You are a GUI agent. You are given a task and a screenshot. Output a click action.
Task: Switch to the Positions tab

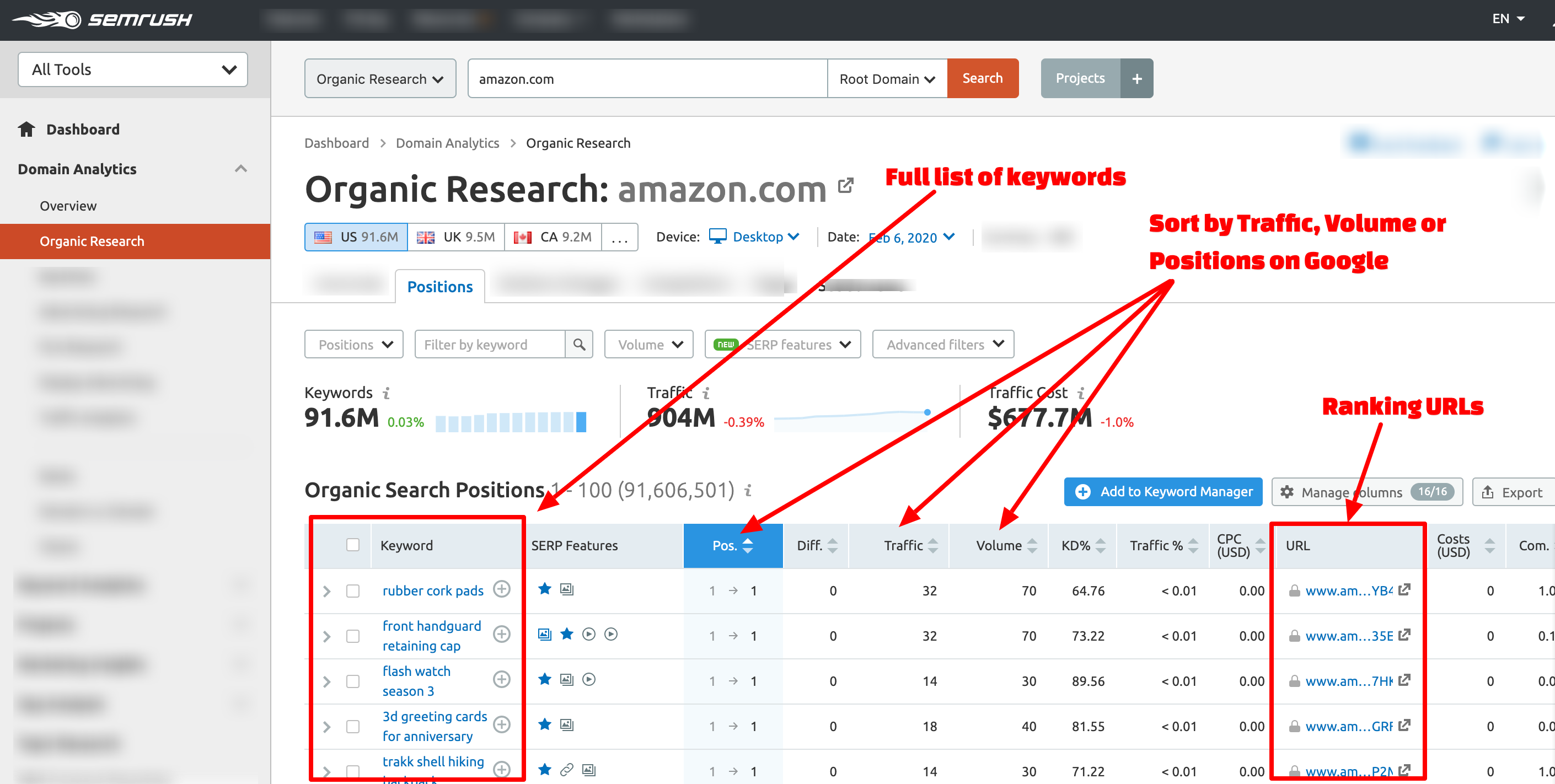(x=439, y=287)
